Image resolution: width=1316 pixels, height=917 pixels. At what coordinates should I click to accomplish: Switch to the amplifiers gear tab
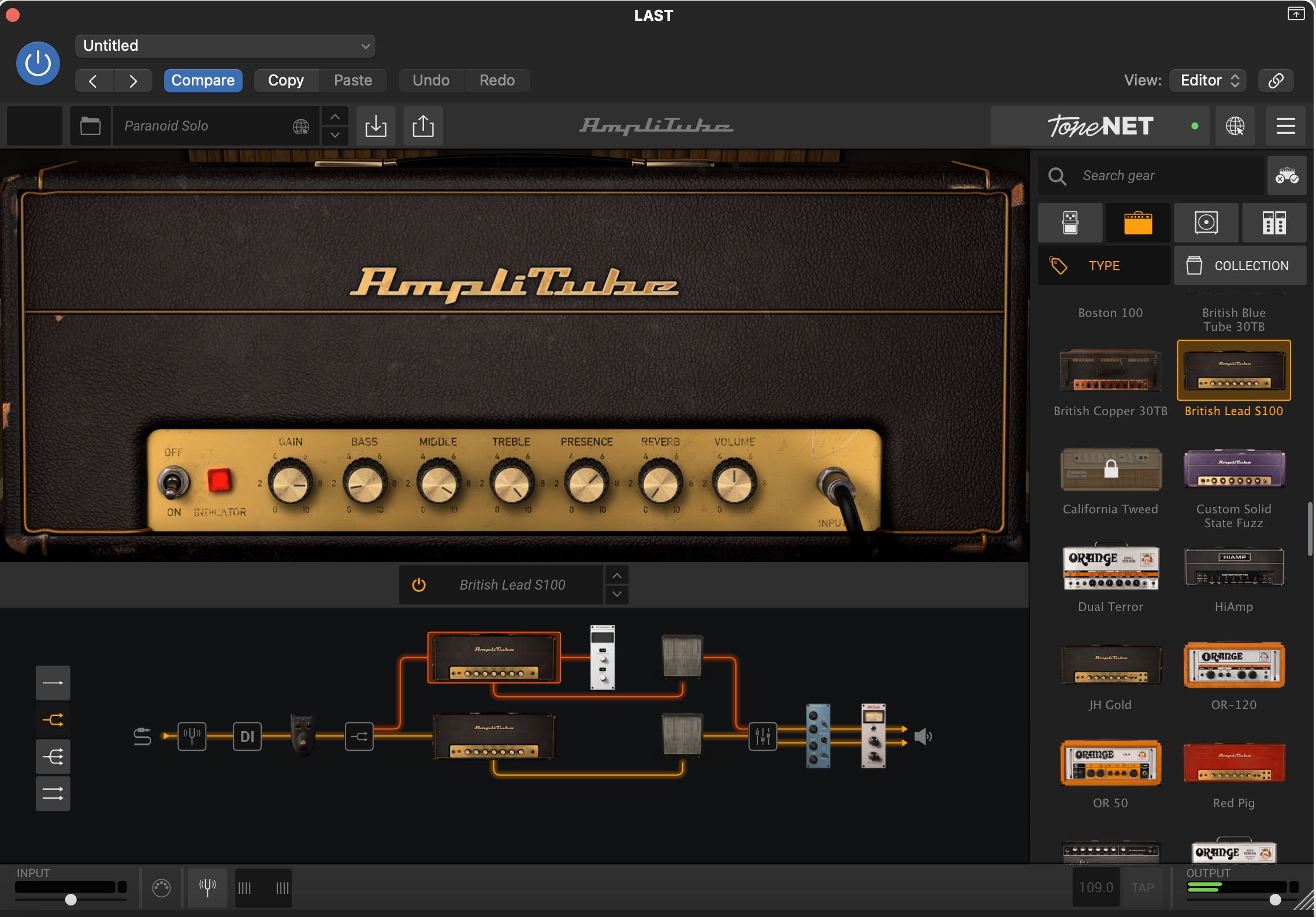pos(1138,223)
